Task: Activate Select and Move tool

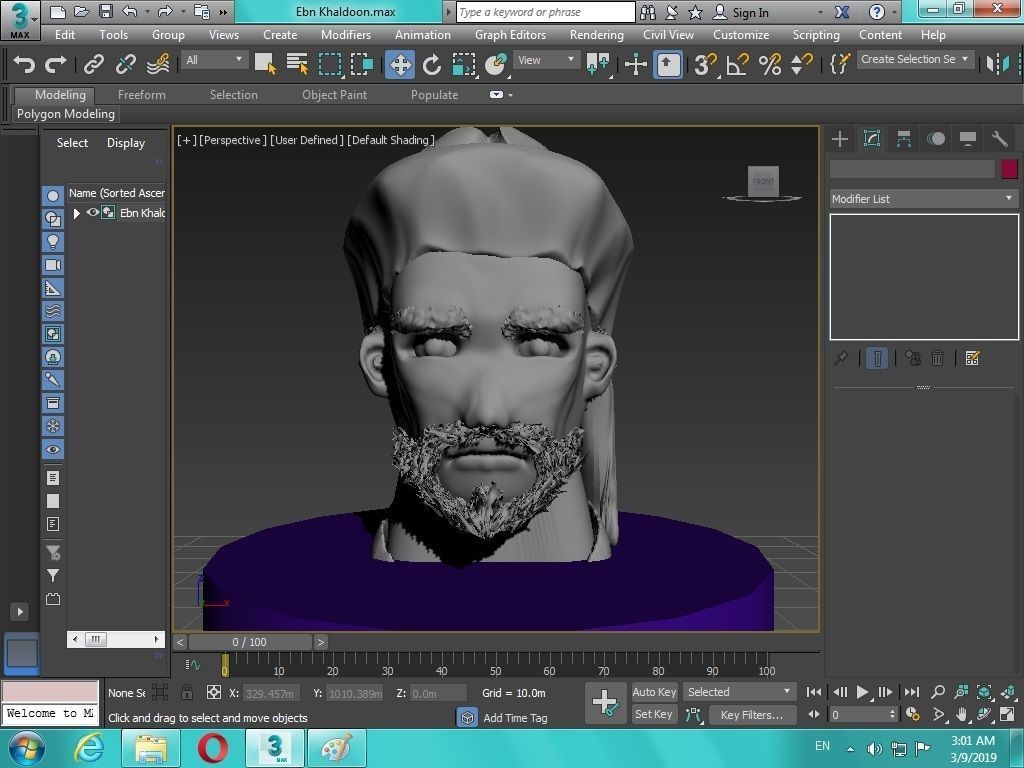Action: [400, 64]
